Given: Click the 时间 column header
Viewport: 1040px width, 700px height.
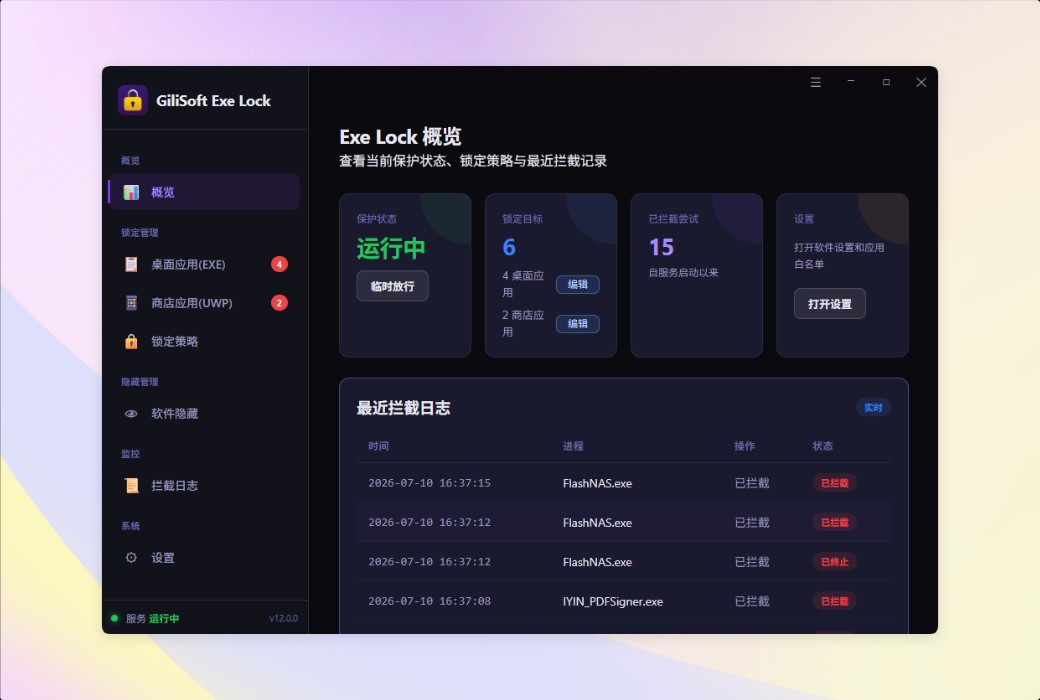Looking at the screenshot, I should click(379, 446).
